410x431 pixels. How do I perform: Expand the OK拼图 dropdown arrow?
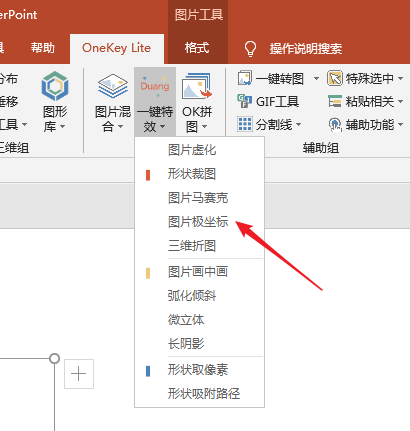click(x=205, y=127)
